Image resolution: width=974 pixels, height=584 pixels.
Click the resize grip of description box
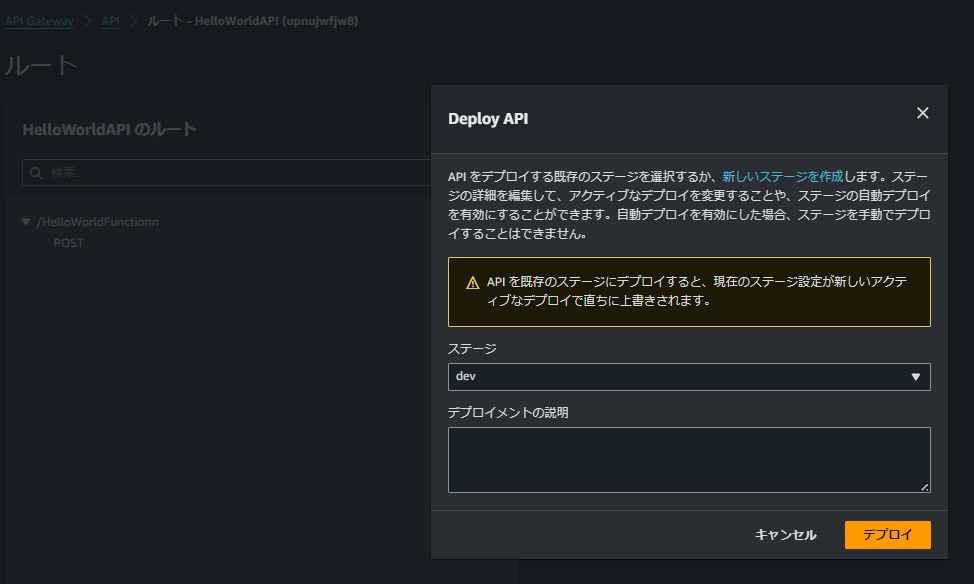coord(924,487)
